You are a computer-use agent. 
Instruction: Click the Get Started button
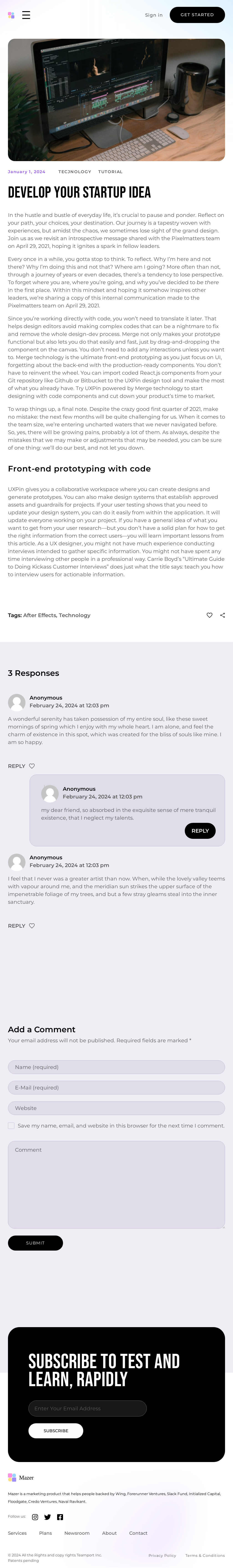(197, 15)
